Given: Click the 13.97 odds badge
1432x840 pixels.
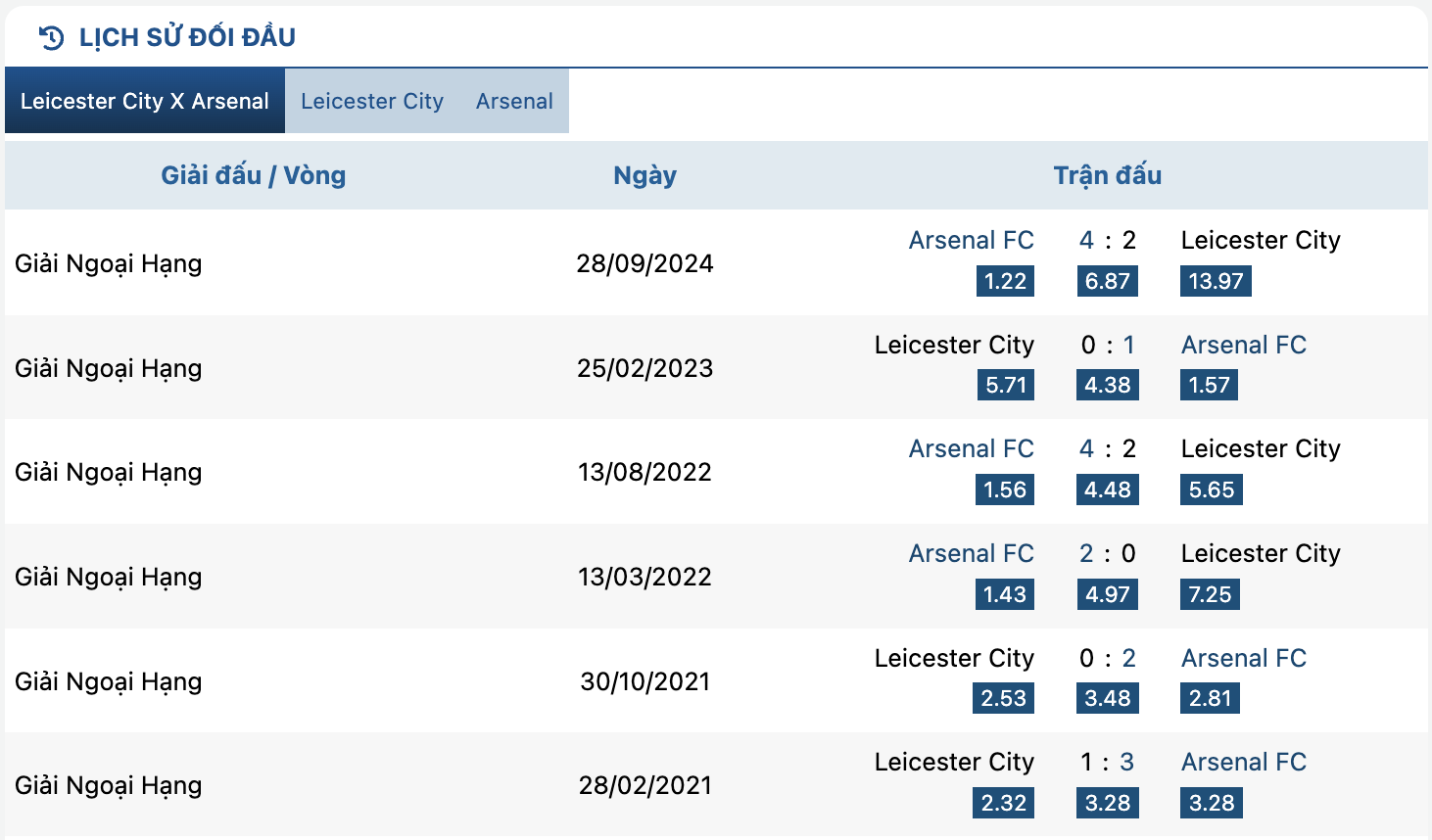Looking at the screenshot, I should click(1216, 281).
